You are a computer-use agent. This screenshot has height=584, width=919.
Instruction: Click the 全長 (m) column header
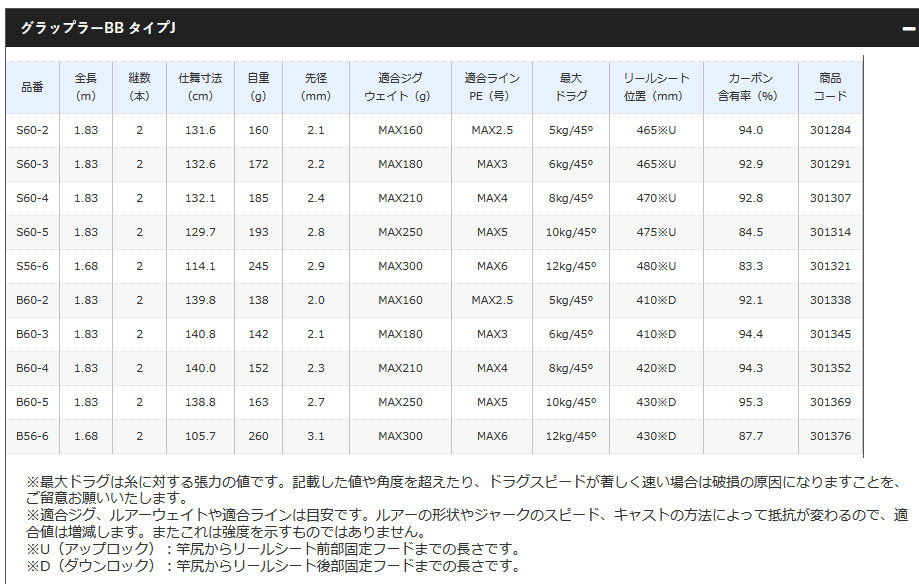tap(86, 87)
